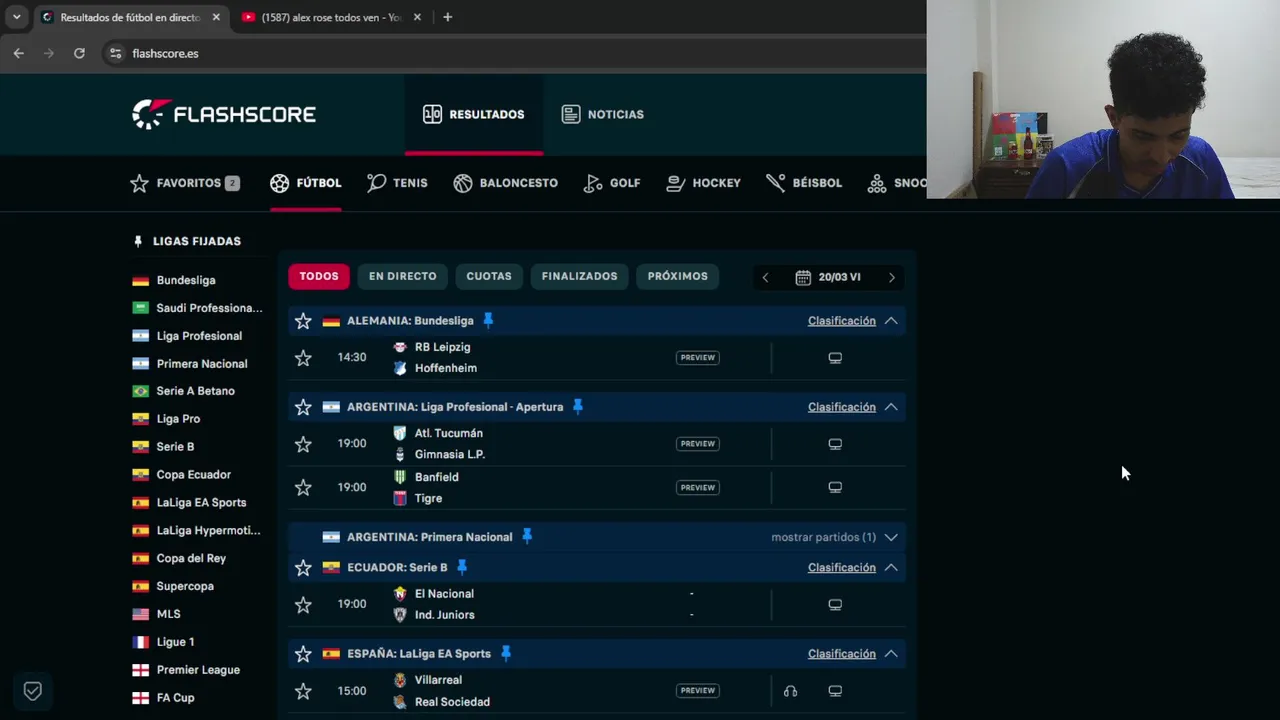
Task: Collapse the Argentina Liga Profesional section
Action: tap(891, 407)
